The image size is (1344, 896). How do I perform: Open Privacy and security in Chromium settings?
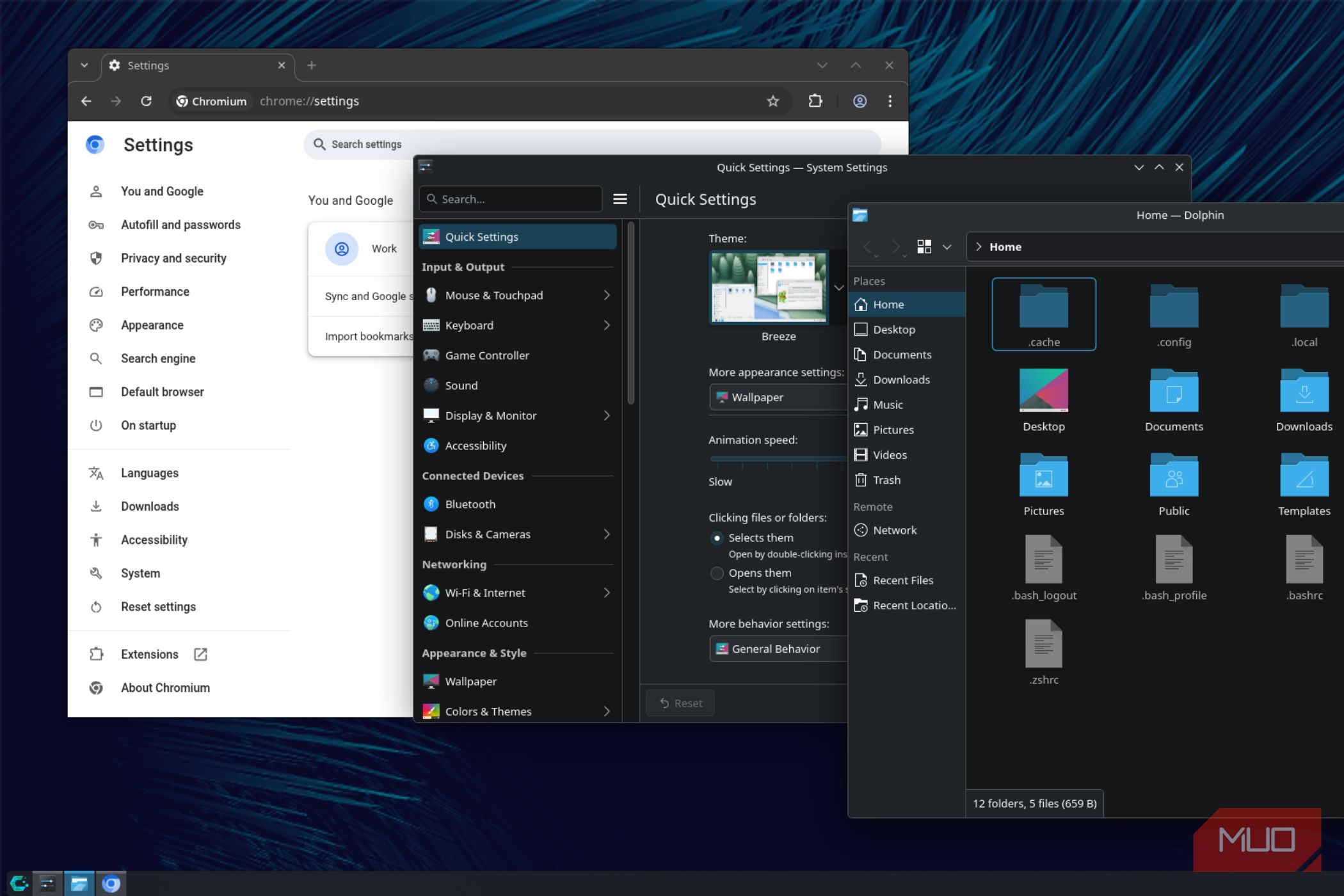[173, 258]
